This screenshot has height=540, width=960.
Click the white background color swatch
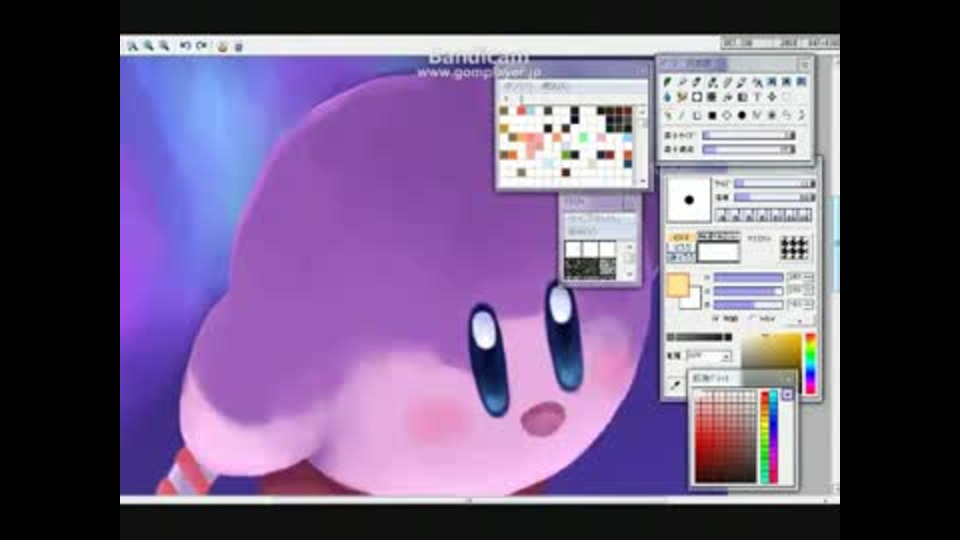tap(691, 298)
